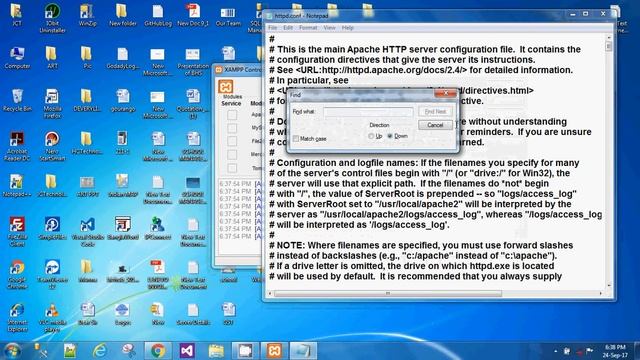Image resolution: width=640 pixels, height=360 pixels.
Task: Tick the Tomcat service checkbox in XAMPP
Action: [232, 168]
